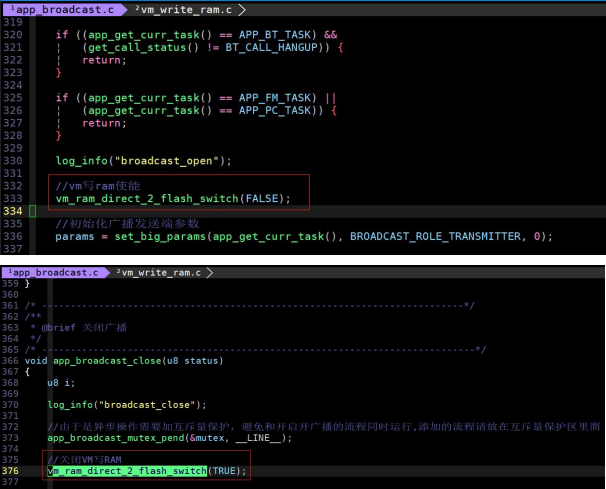Click BROADCAST_ROLE_TRANSMITTER argument
Image resolution: width=606 pixels, height=489 pixels.
(435, 236)
